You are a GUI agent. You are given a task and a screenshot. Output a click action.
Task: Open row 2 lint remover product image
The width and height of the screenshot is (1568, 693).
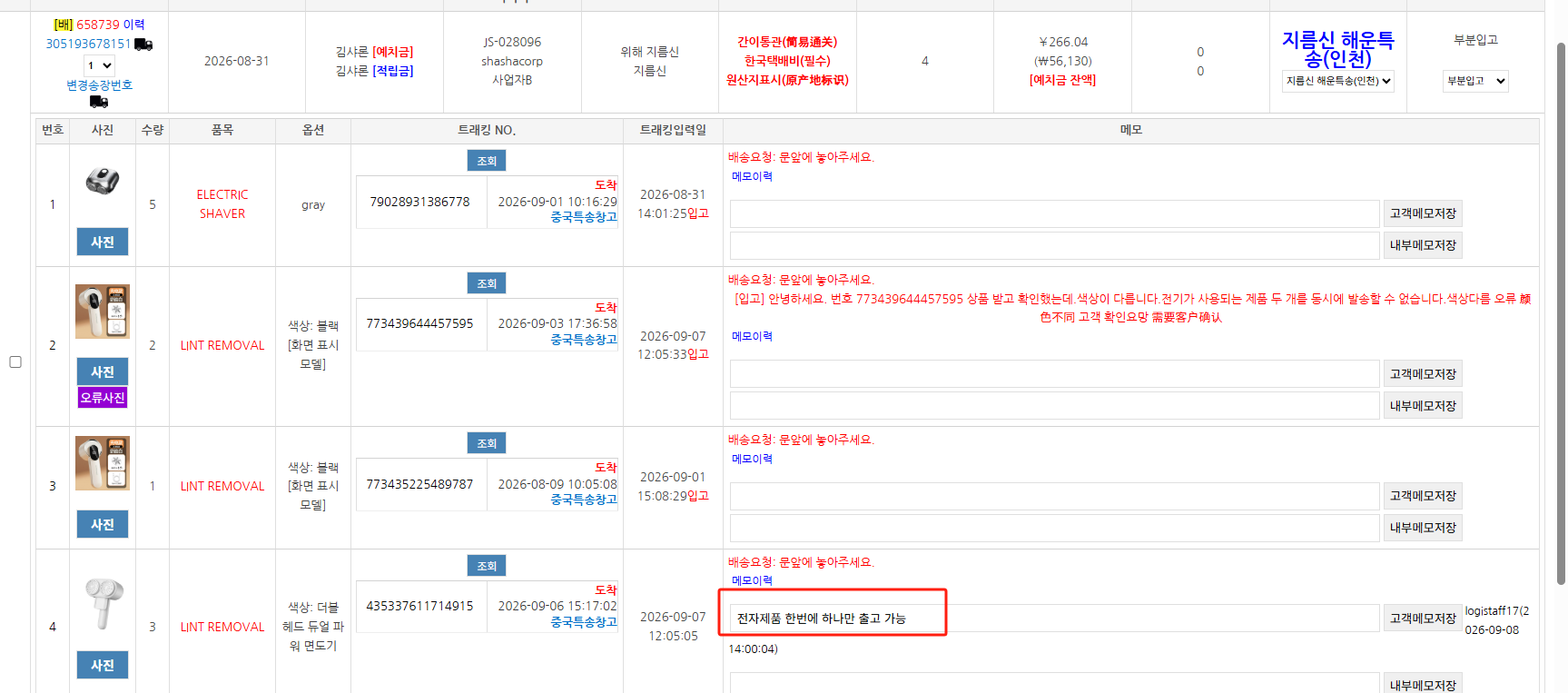[103, 312]
